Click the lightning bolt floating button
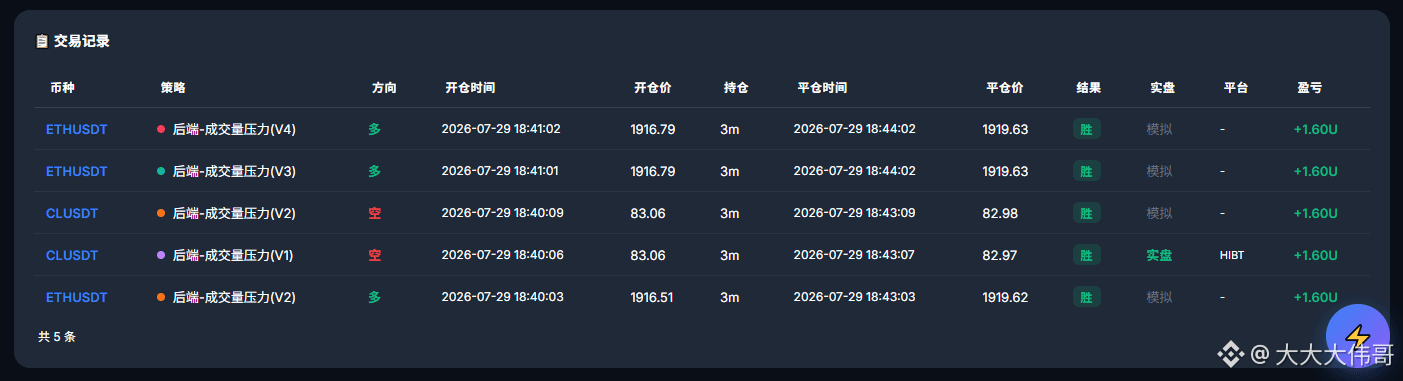 [x=1357, y=337]
